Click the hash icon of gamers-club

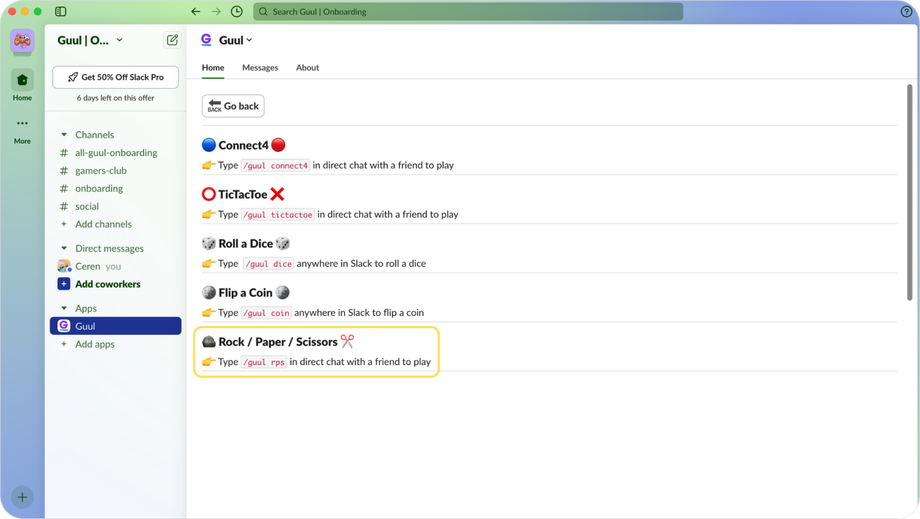(x=64, y=171)
